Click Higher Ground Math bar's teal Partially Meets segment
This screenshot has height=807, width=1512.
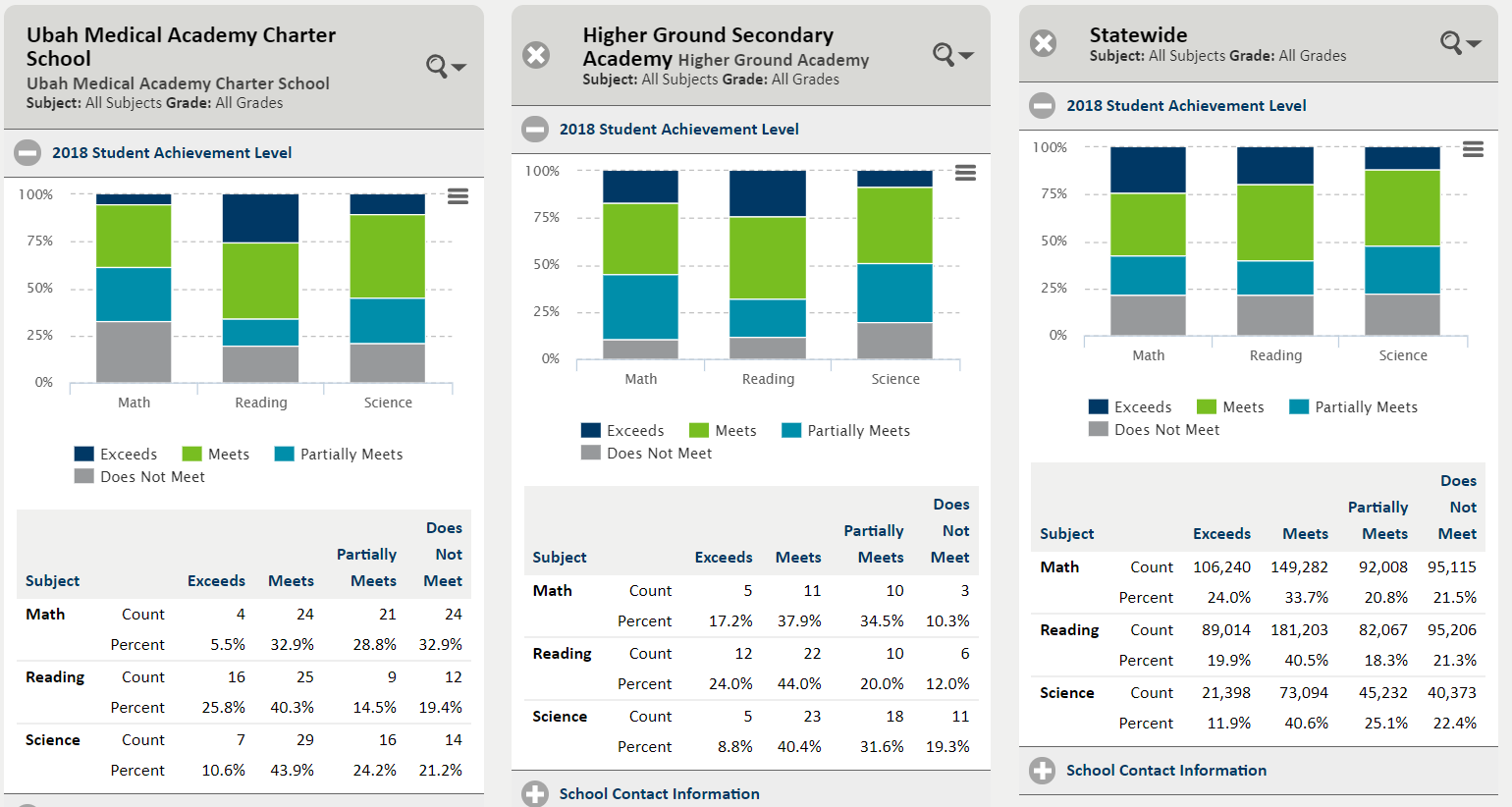(640, 307)
